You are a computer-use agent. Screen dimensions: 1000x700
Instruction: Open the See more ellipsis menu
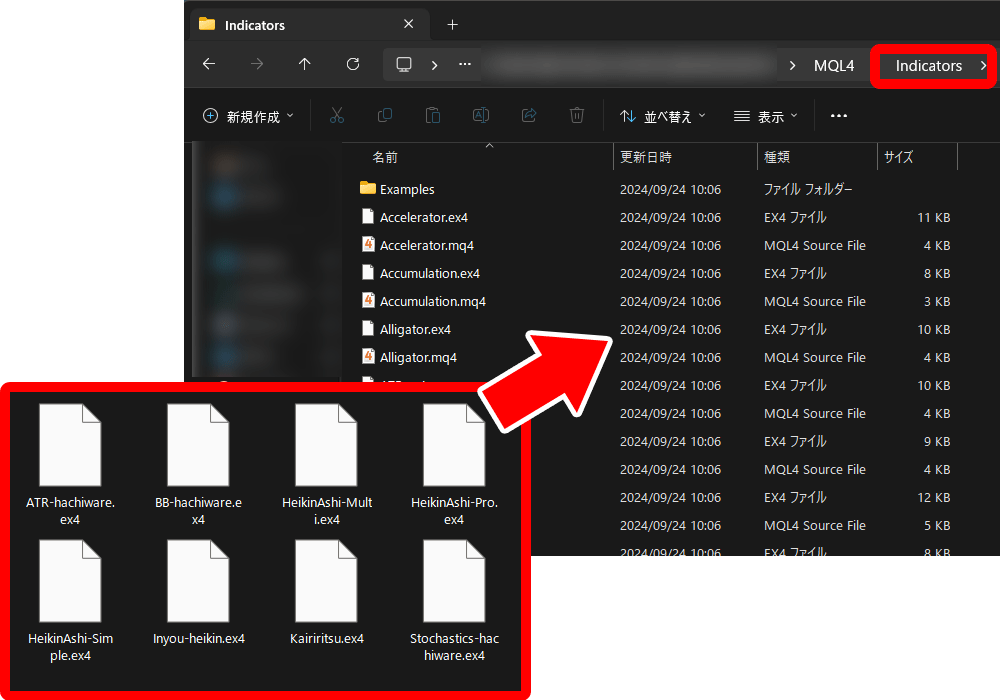tap(839, 116)
